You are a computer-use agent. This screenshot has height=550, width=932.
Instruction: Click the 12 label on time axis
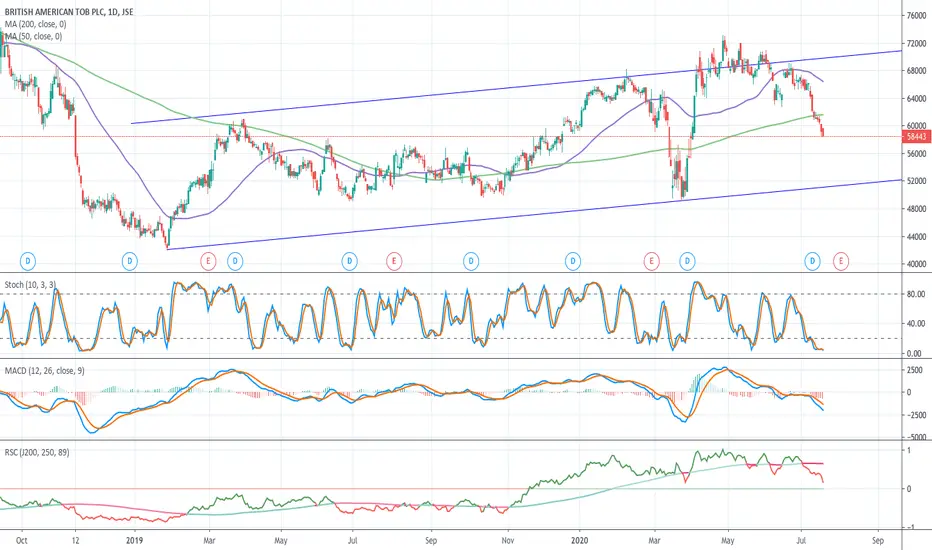click(75, 540)
